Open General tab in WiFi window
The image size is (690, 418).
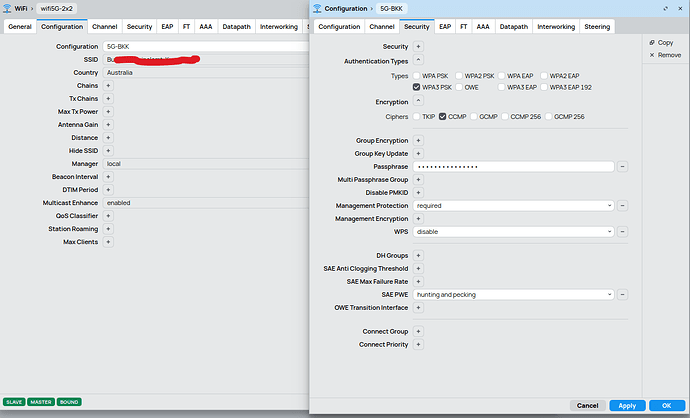20,26
